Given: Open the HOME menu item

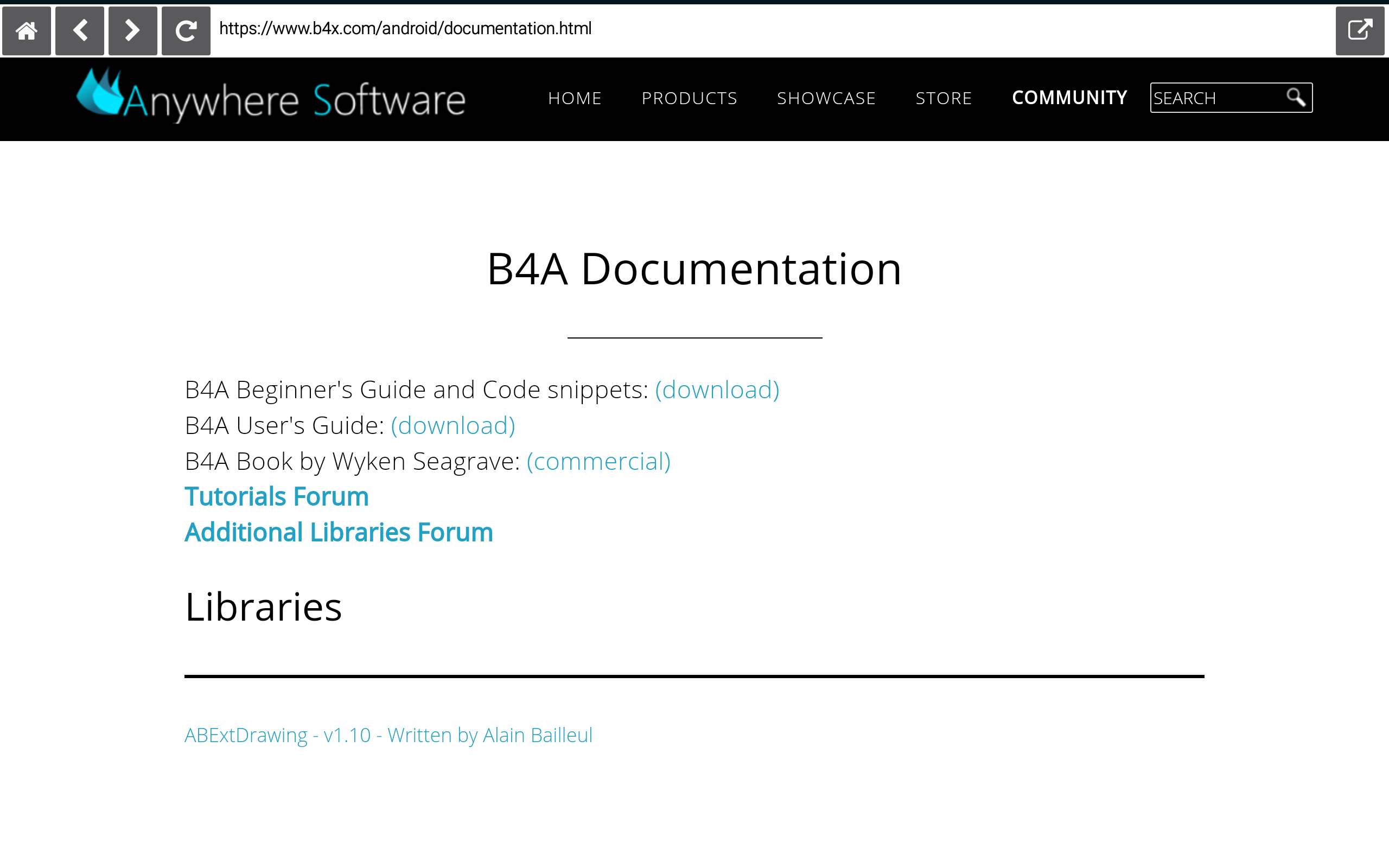Looking at the screenshot, I should (575, 98).
